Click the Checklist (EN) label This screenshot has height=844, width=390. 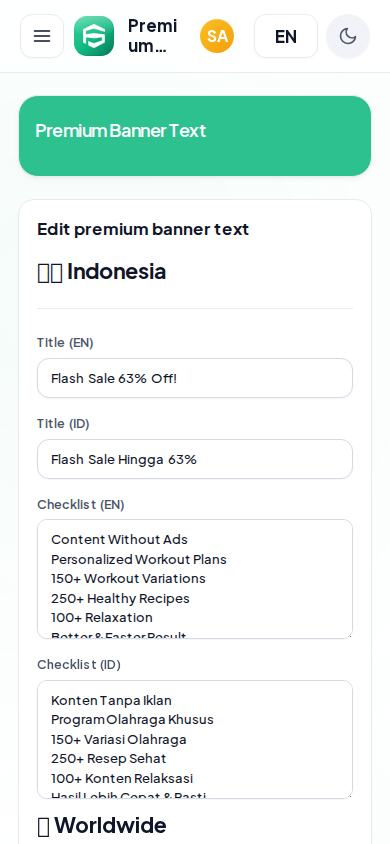81,504
